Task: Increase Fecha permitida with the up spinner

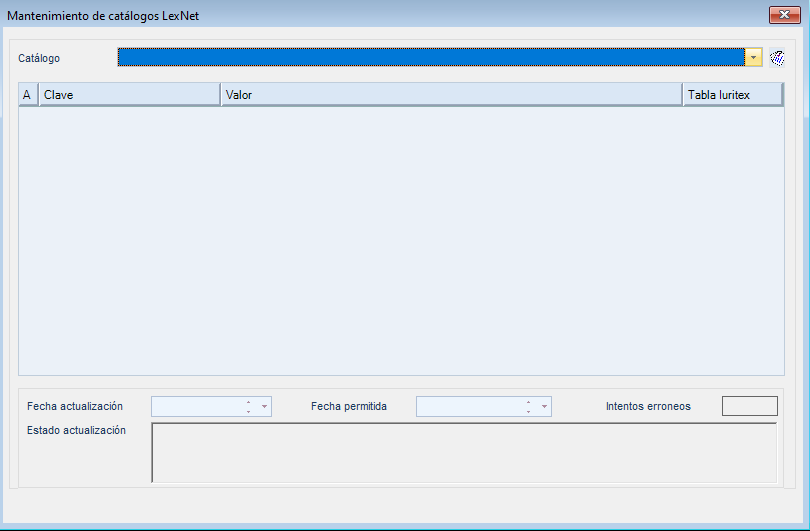Action: click(528, 402)
